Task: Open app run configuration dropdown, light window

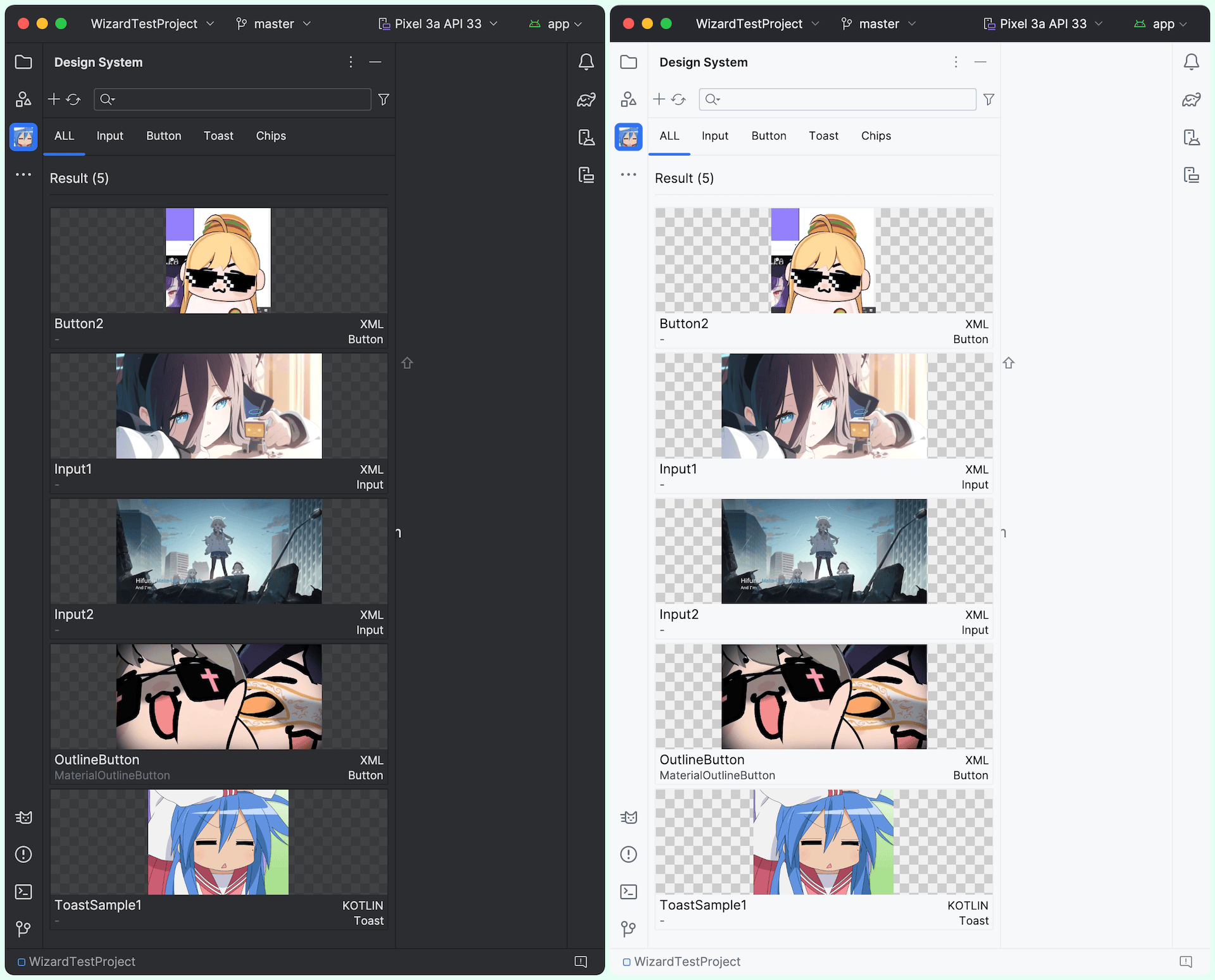Action: (1161, 24)
